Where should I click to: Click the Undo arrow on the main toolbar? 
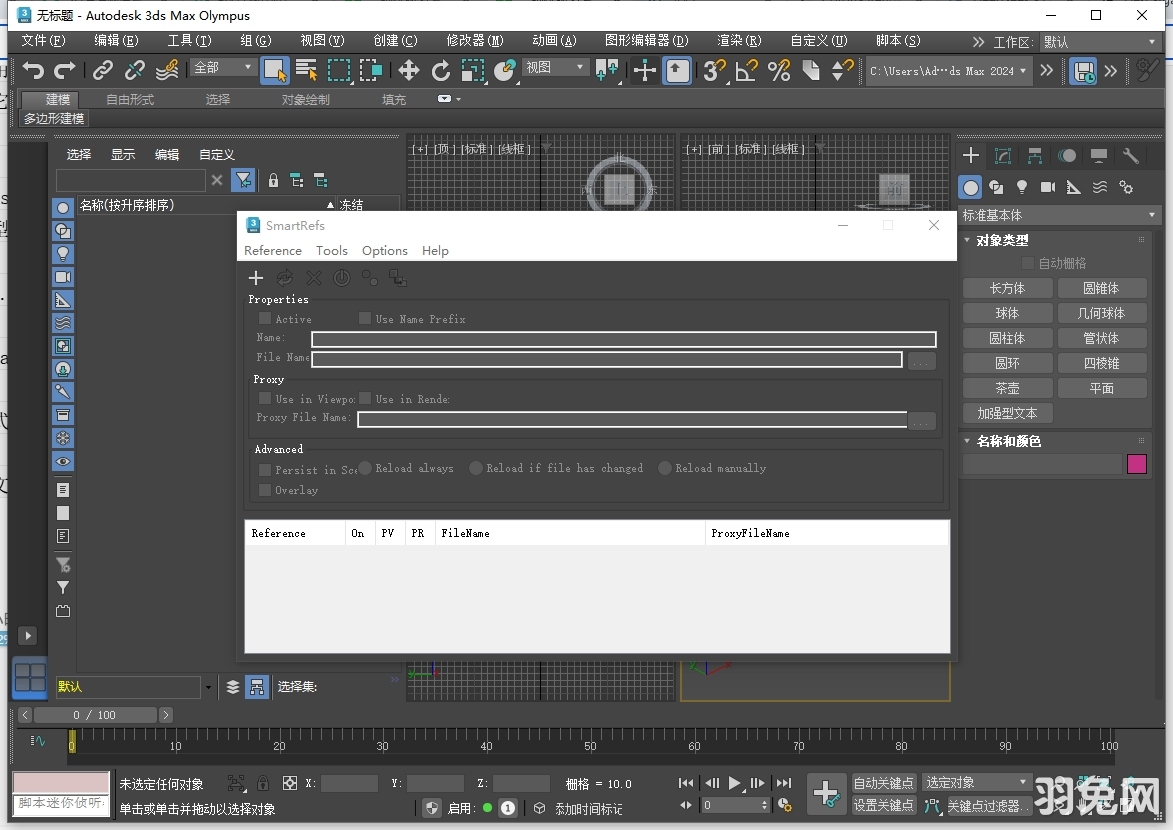[35, 70]
